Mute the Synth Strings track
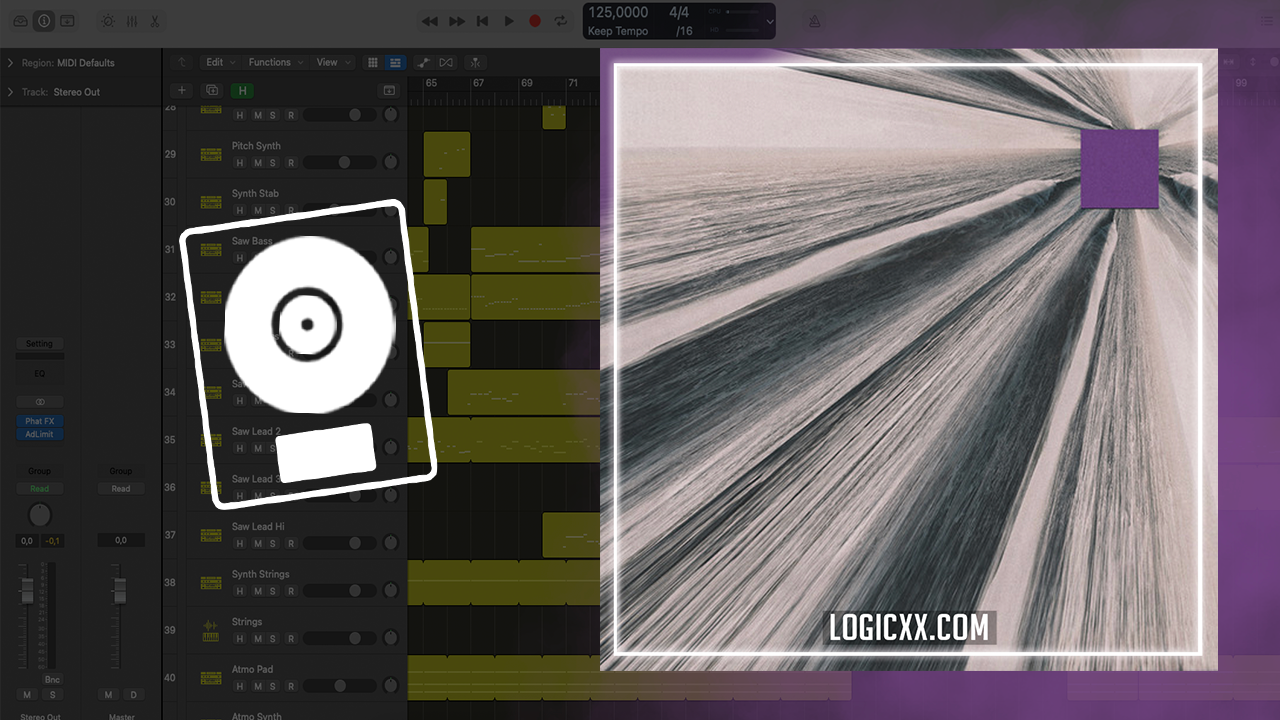This screenshot has width=1280, height=720. tap(257, 591)
